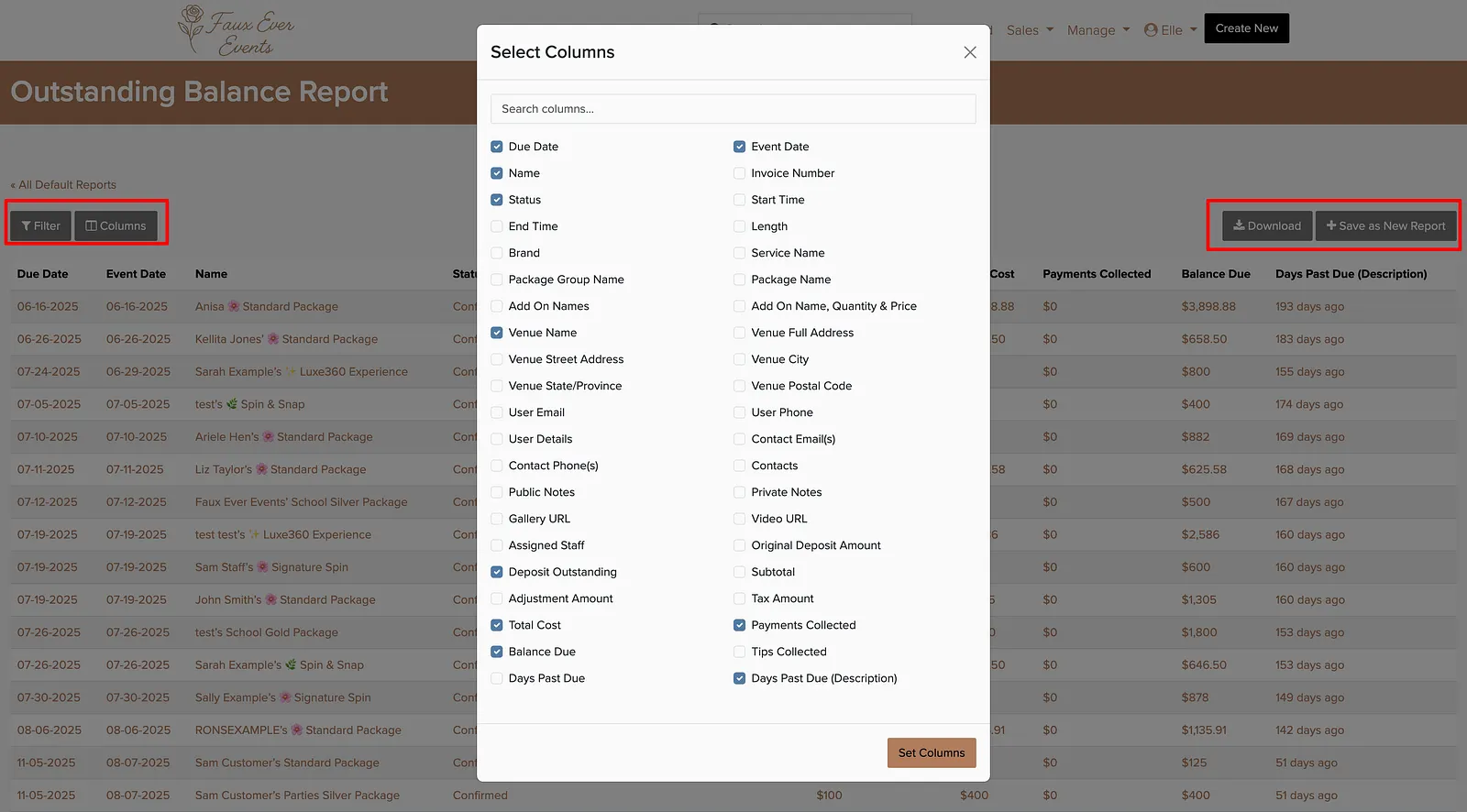Uncheck Days Past Due (Description) column
1467x812 pixels.
739,678
